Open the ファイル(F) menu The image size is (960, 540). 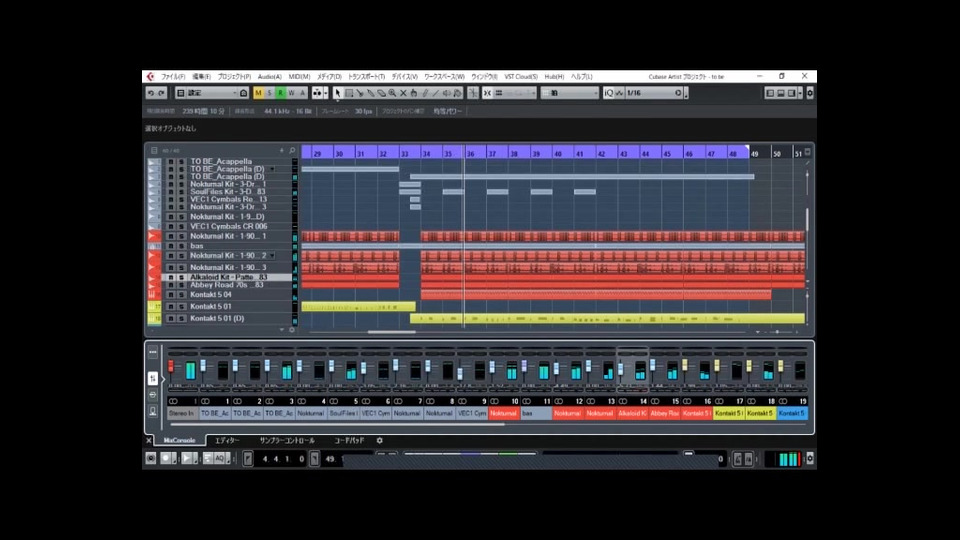[x=173, y=77]
